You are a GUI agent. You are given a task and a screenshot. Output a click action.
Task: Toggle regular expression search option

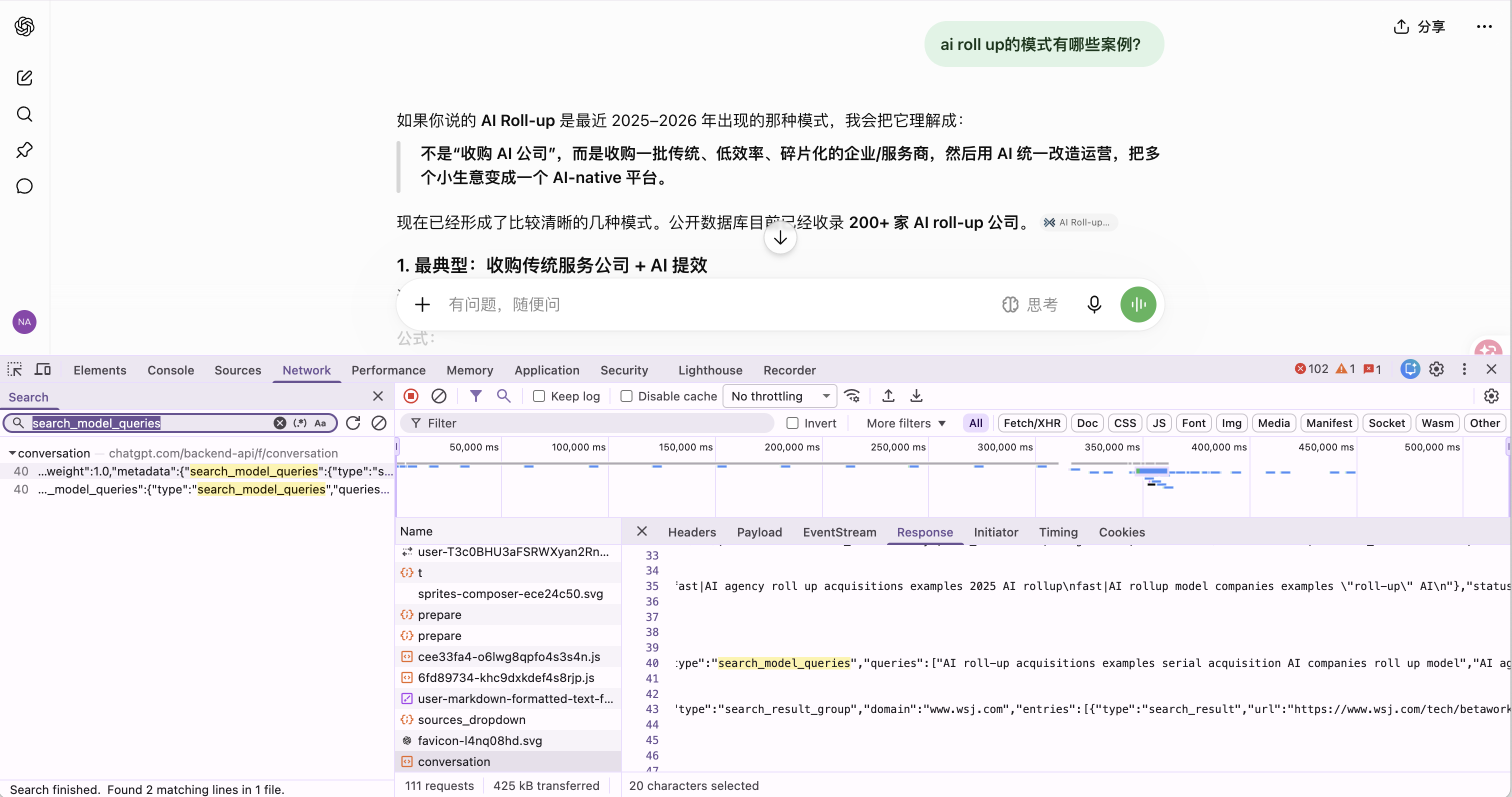pos(300,423)
